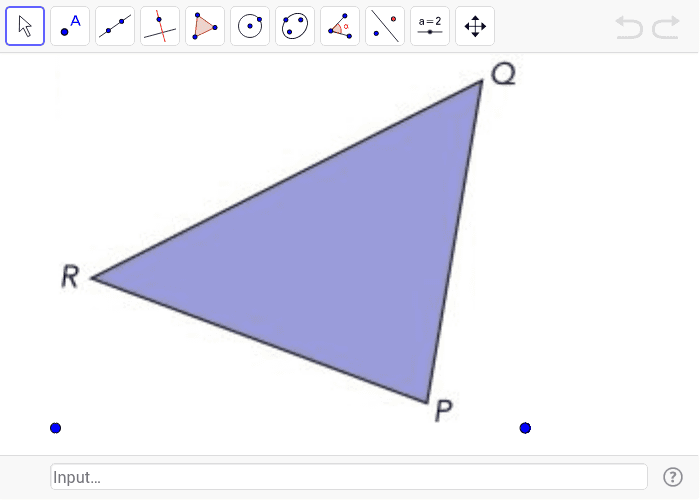
Task: Select Move Graphics View tool
Action: pos(475,26)
